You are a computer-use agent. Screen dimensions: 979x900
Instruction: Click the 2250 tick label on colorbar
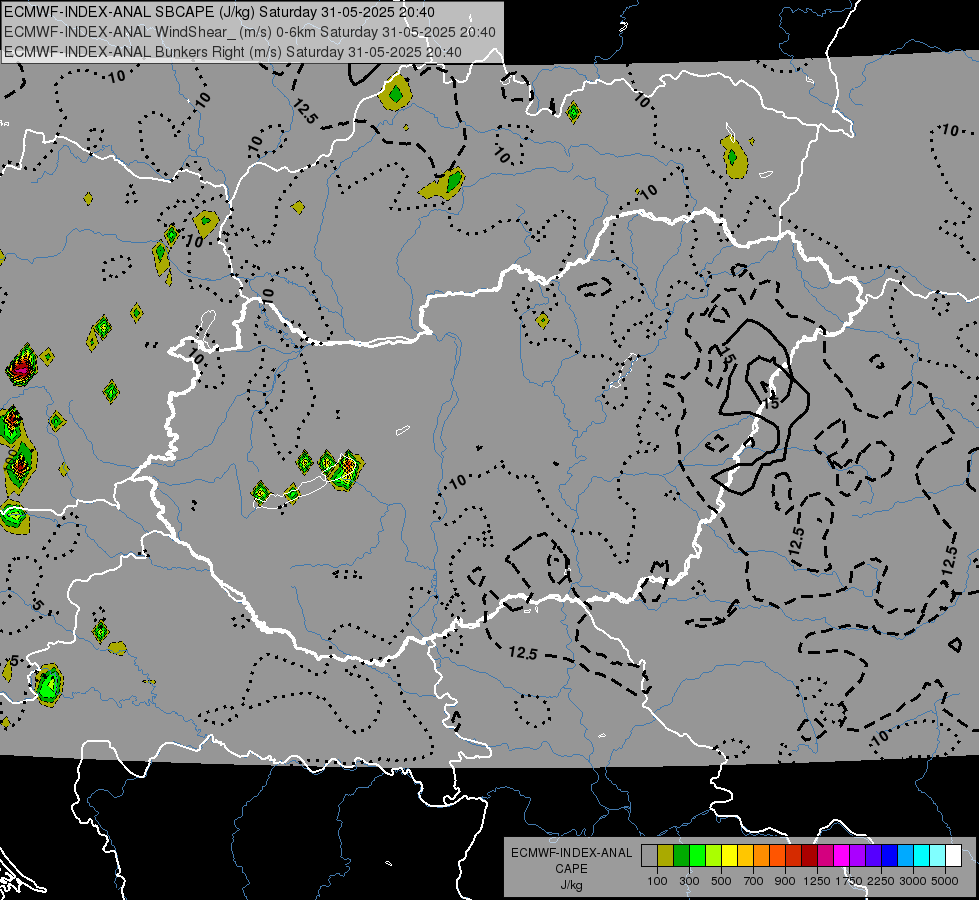tap(882, 881)
